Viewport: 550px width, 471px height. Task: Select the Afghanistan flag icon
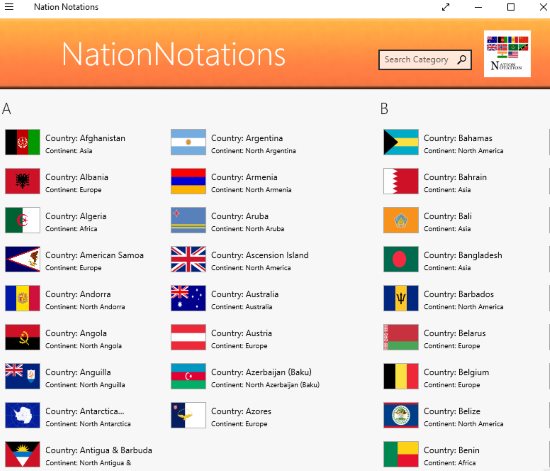click(22, 142)
